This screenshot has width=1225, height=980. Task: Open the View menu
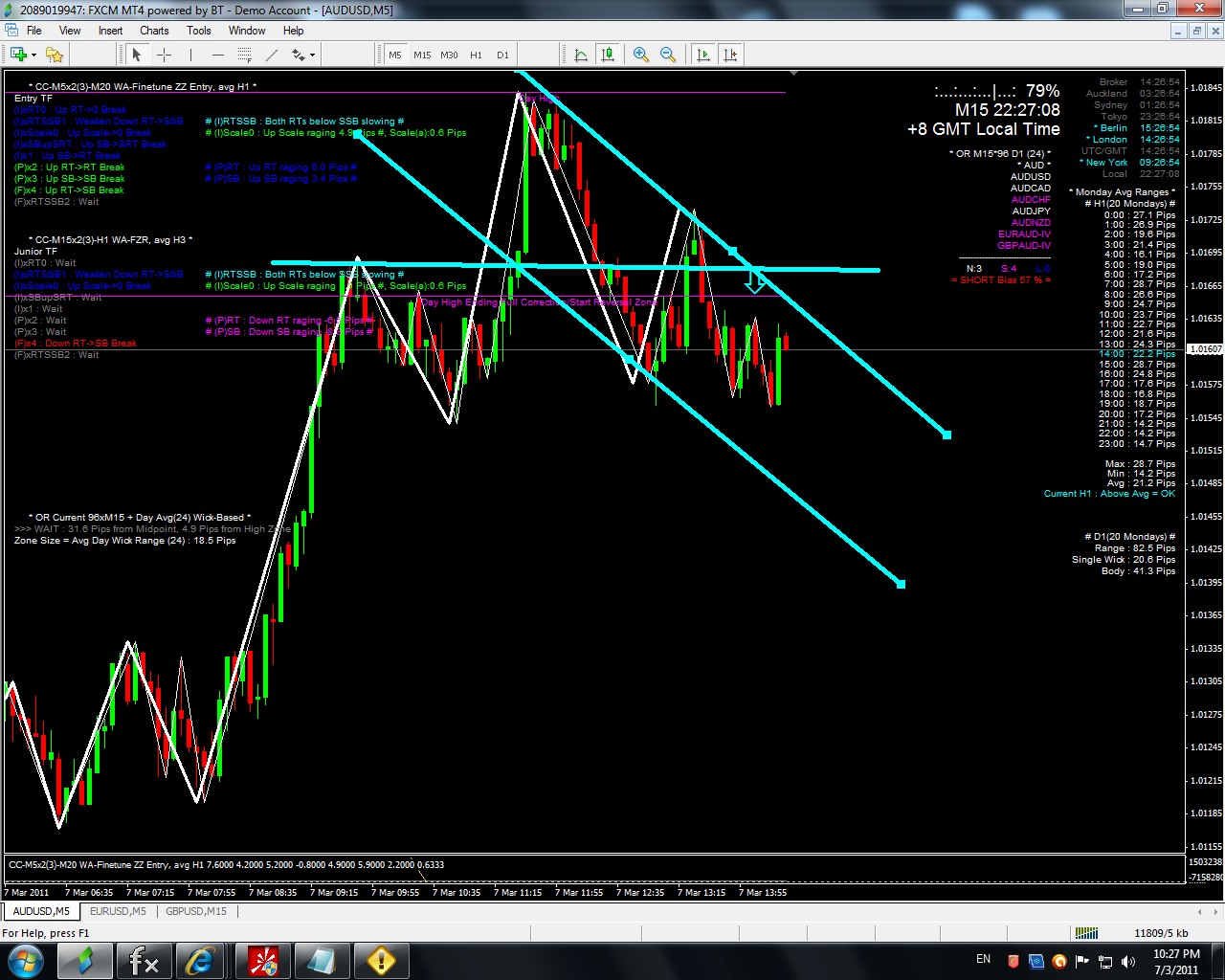coord(70,31)
